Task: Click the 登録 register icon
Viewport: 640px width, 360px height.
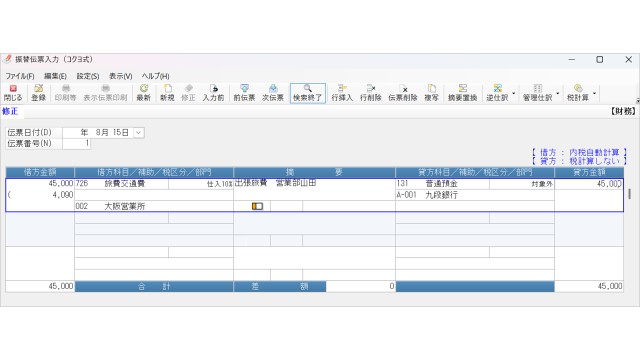Action: 38,93
